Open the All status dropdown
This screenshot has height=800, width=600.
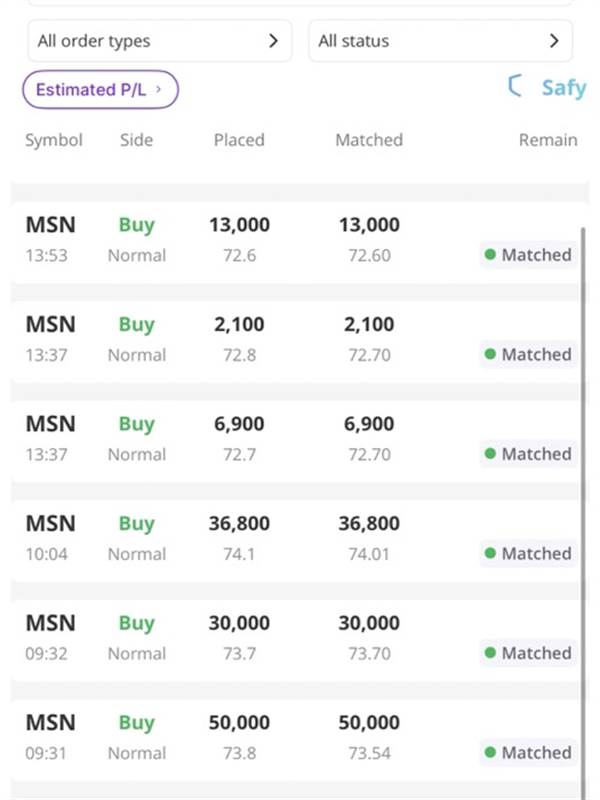(x=440, y=41)
